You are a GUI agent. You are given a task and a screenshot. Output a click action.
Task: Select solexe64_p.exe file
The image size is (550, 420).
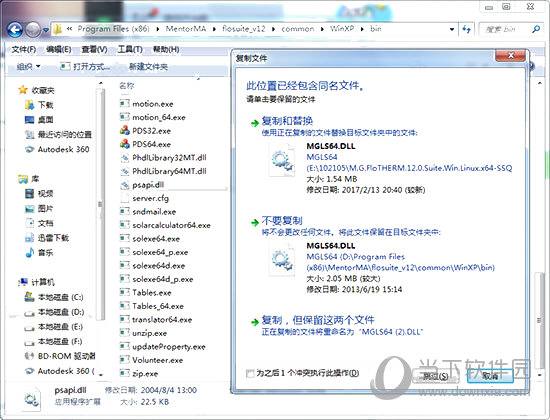coord(154,252)
